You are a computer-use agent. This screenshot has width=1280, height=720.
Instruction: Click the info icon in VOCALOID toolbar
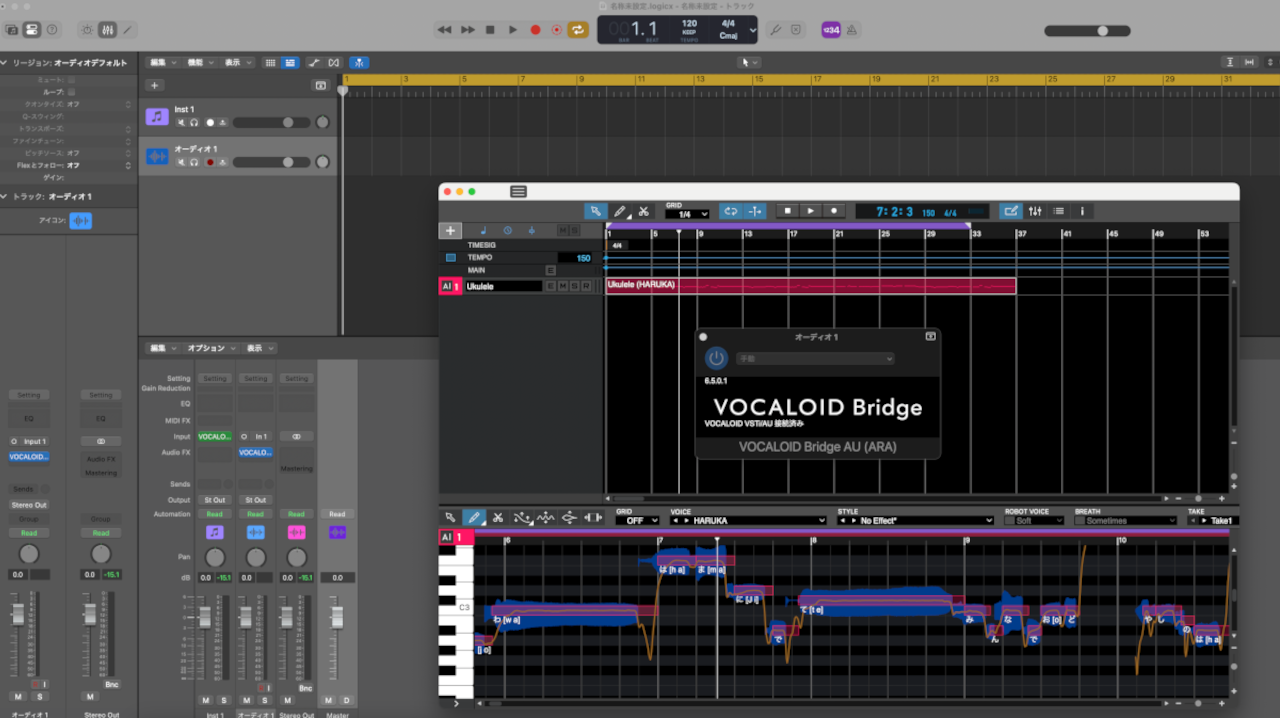(1082, 211)
